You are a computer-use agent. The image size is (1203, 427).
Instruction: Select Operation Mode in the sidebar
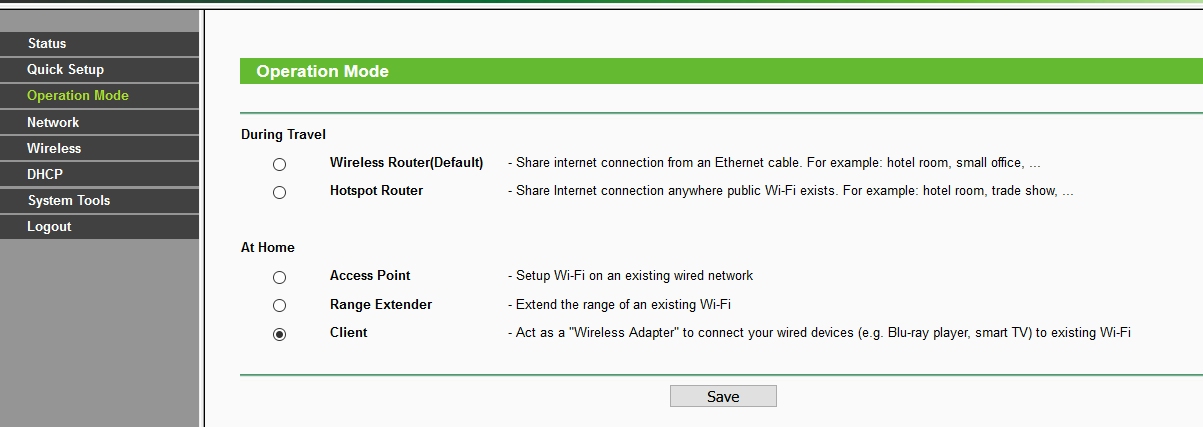(99, 96)
